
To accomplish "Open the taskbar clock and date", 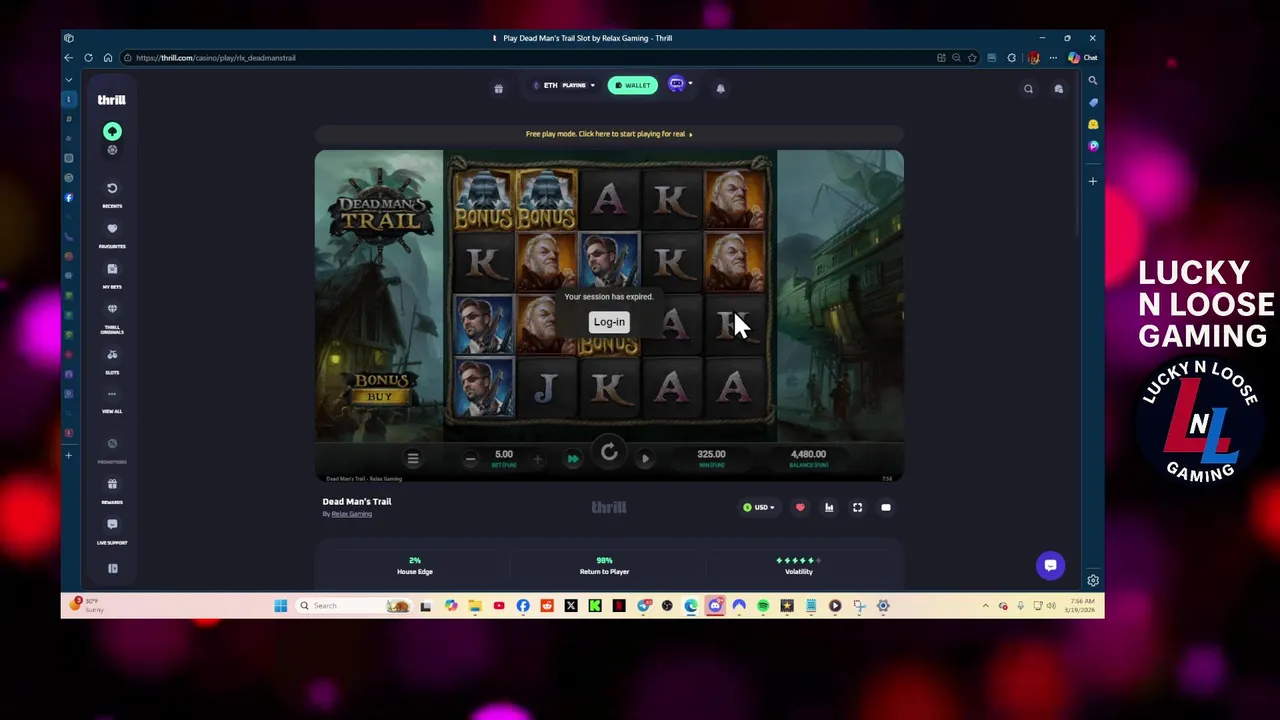I will click(x=1080, y=606).
